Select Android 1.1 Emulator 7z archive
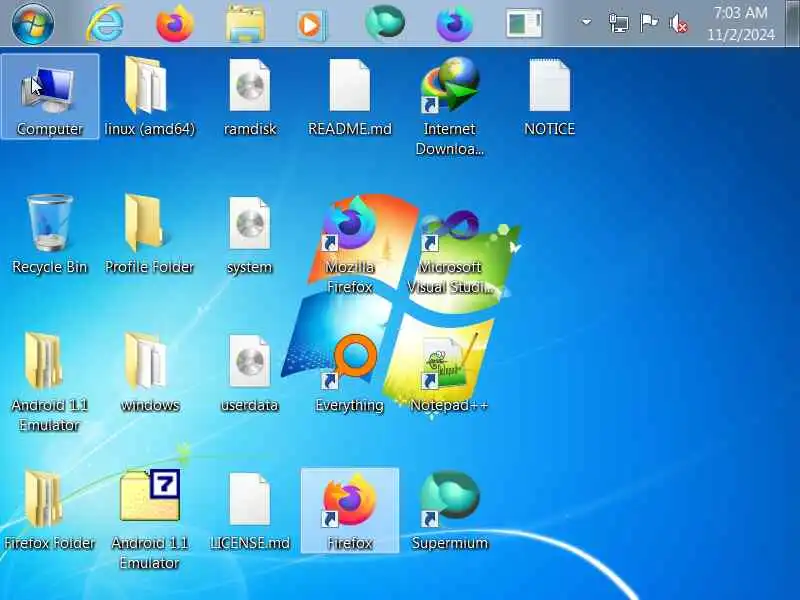 (x=149, y=519)
